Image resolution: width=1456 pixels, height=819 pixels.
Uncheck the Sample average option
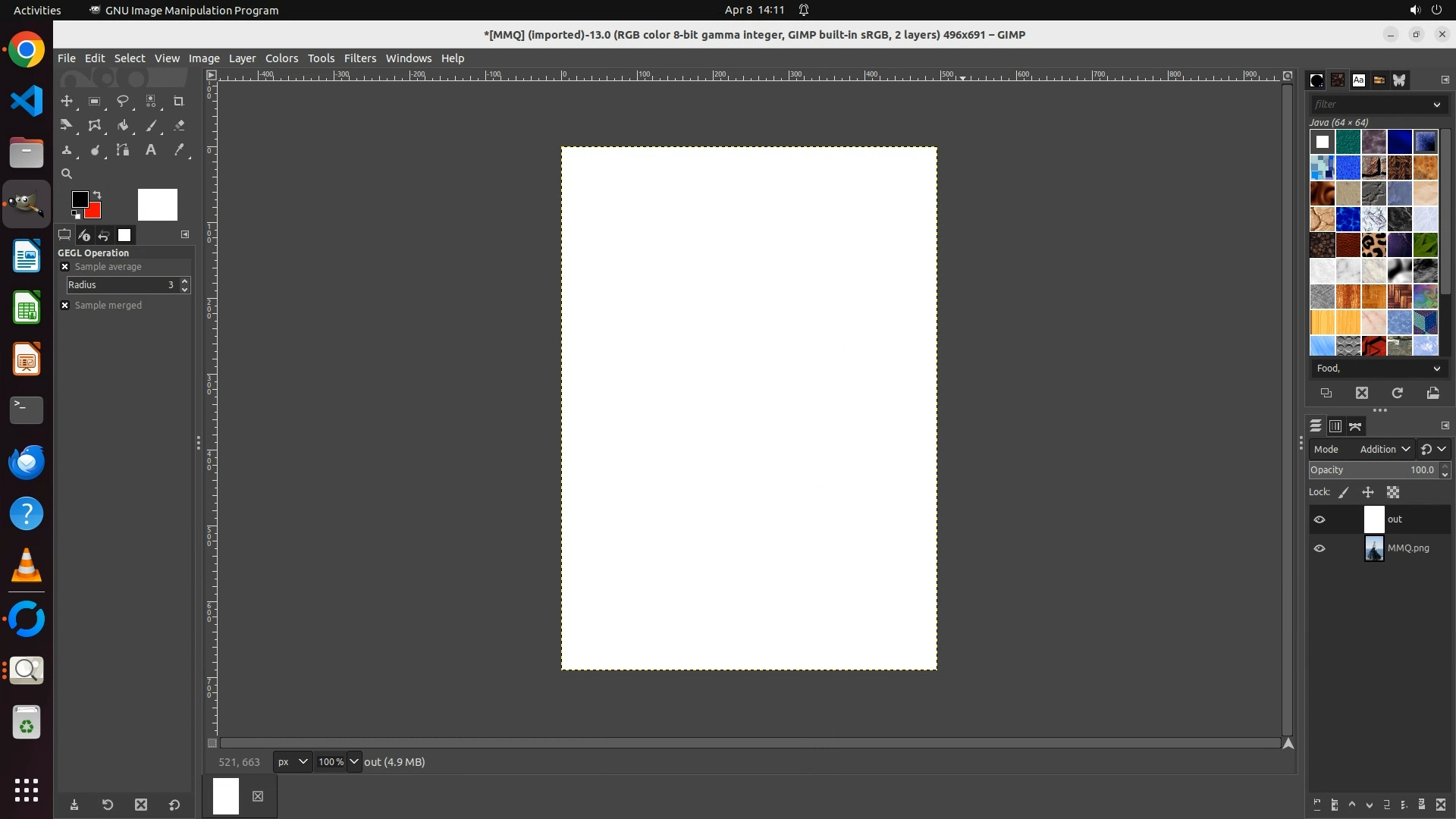(65, 267)
